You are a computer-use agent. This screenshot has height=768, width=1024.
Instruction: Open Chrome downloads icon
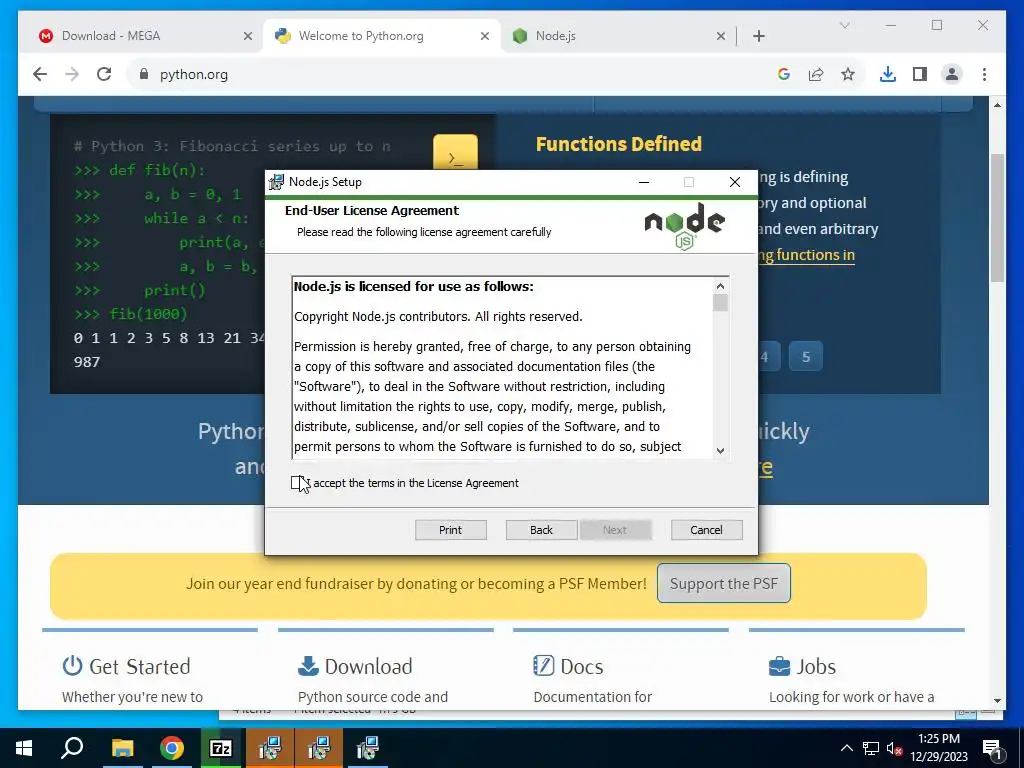888,74
